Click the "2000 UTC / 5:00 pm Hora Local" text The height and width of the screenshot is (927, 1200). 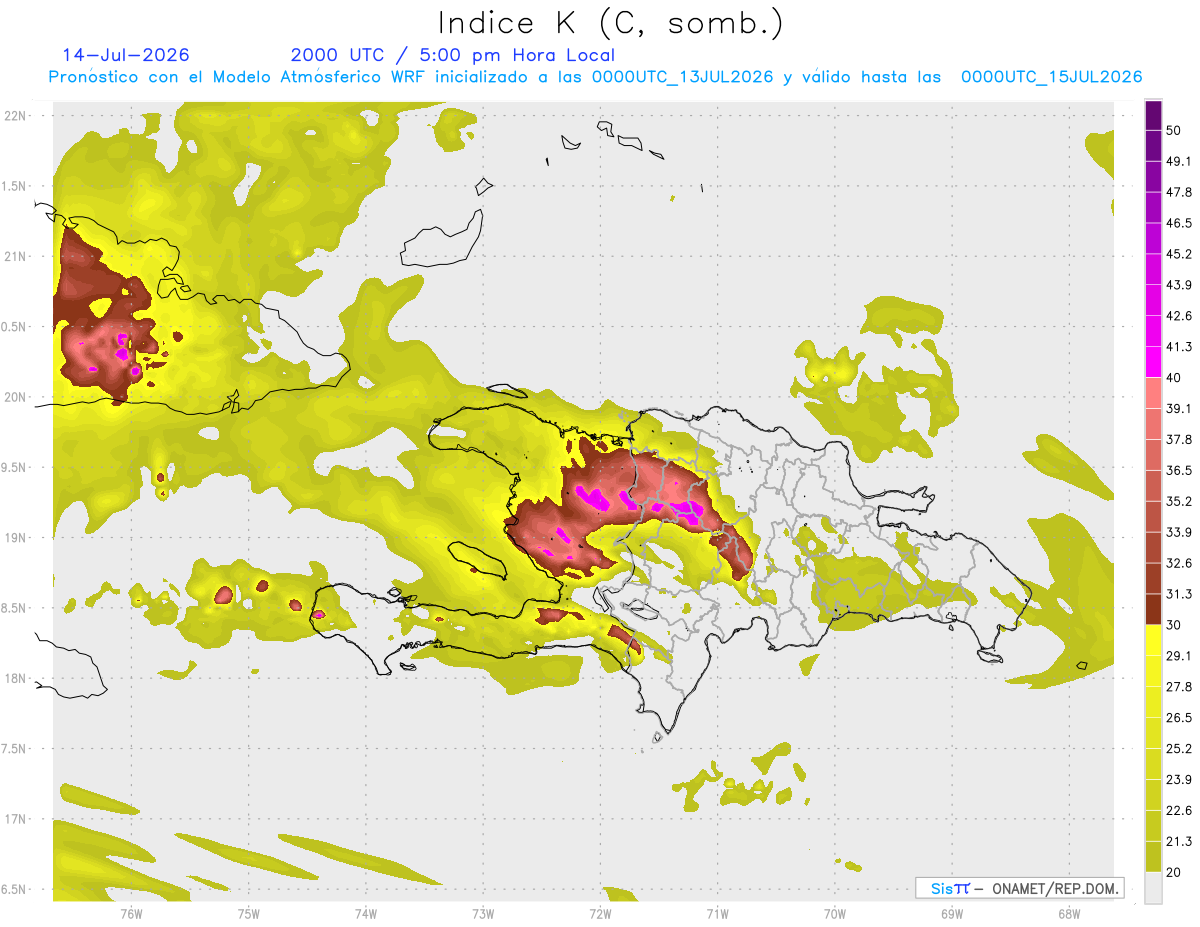point(453,55)
